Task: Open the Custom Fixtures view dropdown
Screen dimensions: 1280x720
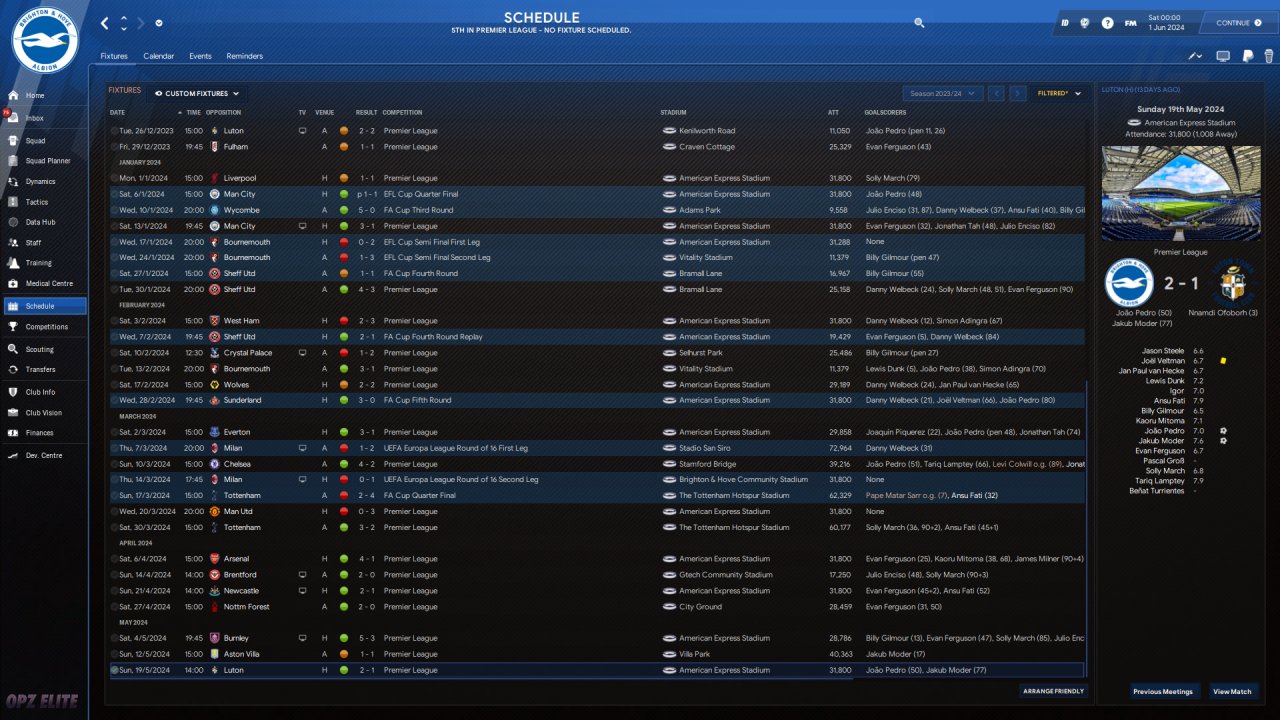Action: (x=198, y=93)
